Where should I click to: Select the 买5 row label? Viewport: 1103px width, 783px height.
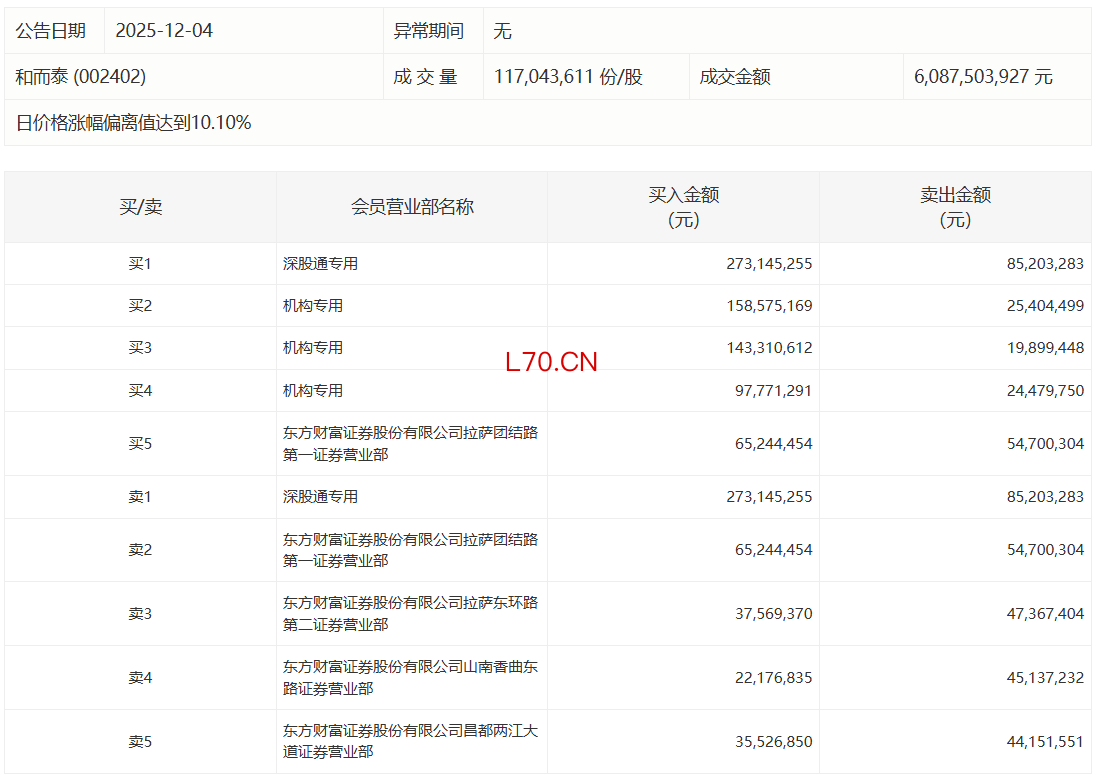click(140, 443)
